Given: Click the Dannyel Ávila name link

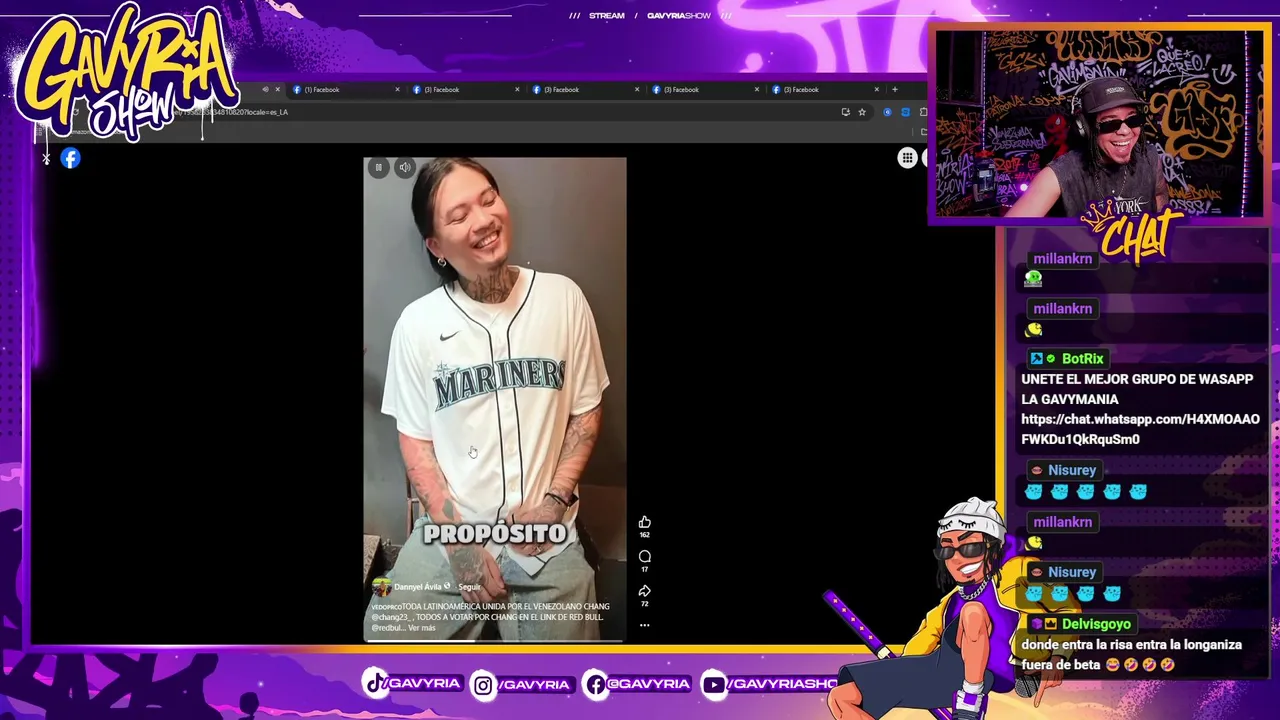Looking at the screenshot, I should click(417, 587).
